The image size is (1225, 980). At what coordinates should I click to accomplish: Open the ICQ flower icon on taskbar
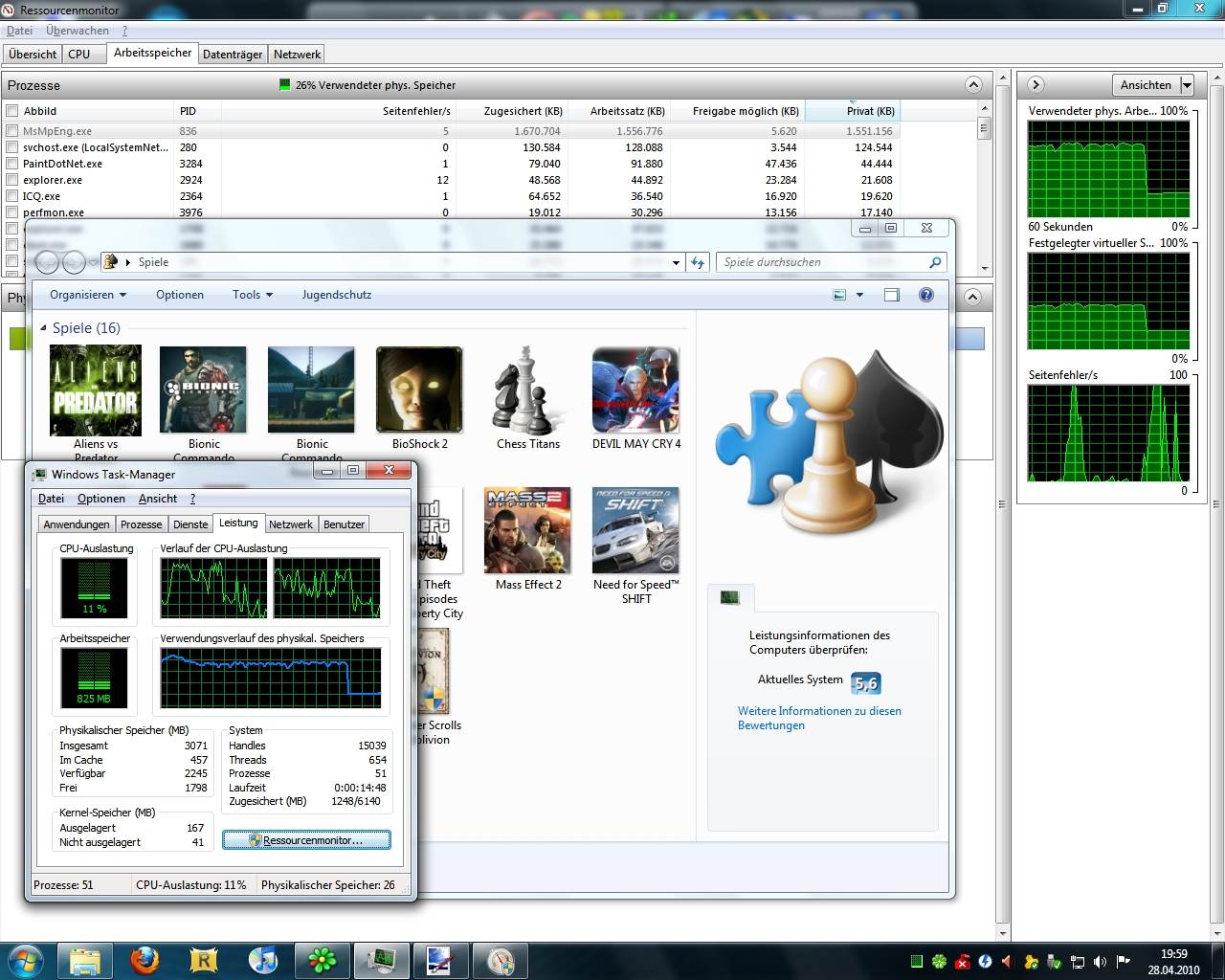[323, 961]
